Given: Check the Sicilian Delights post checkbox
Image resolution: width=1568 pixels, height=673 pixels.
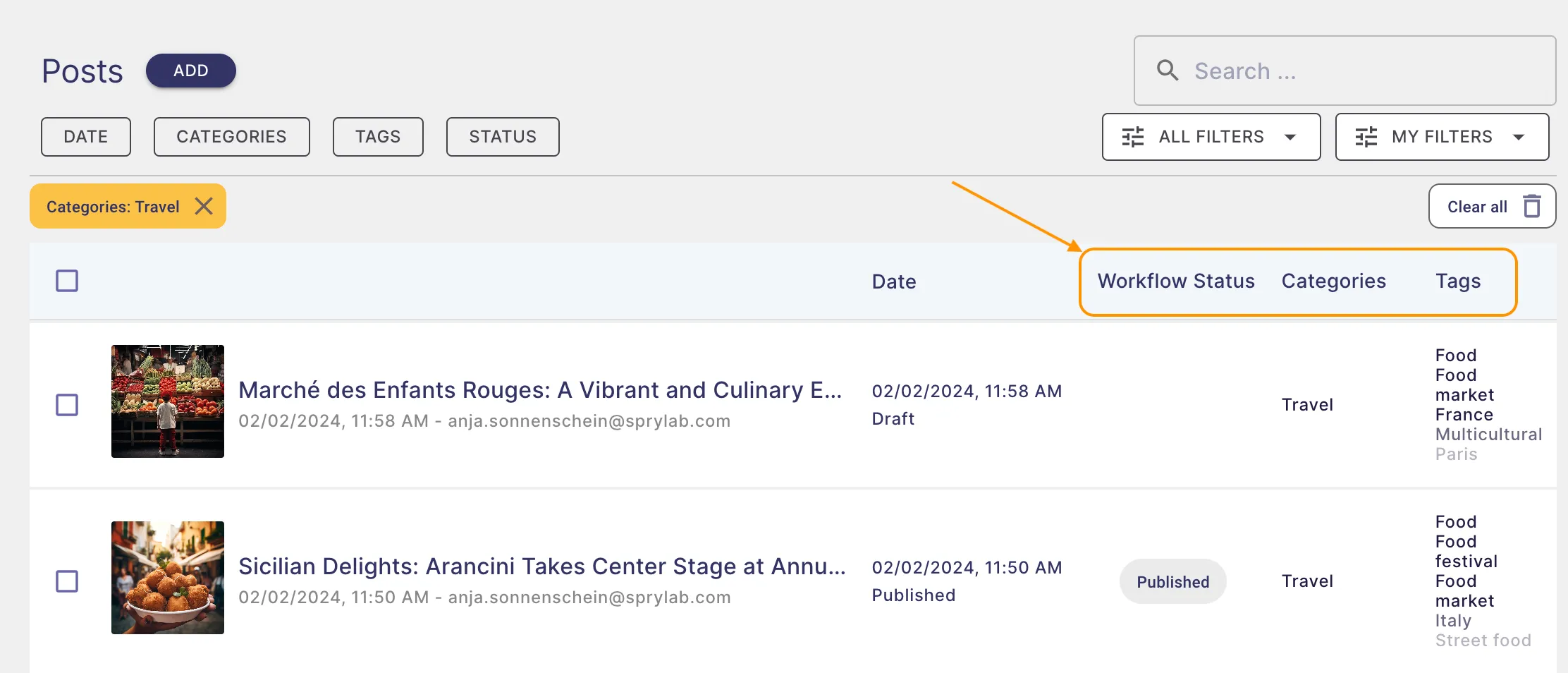Looking at the screenshot, I should [67, 581].
